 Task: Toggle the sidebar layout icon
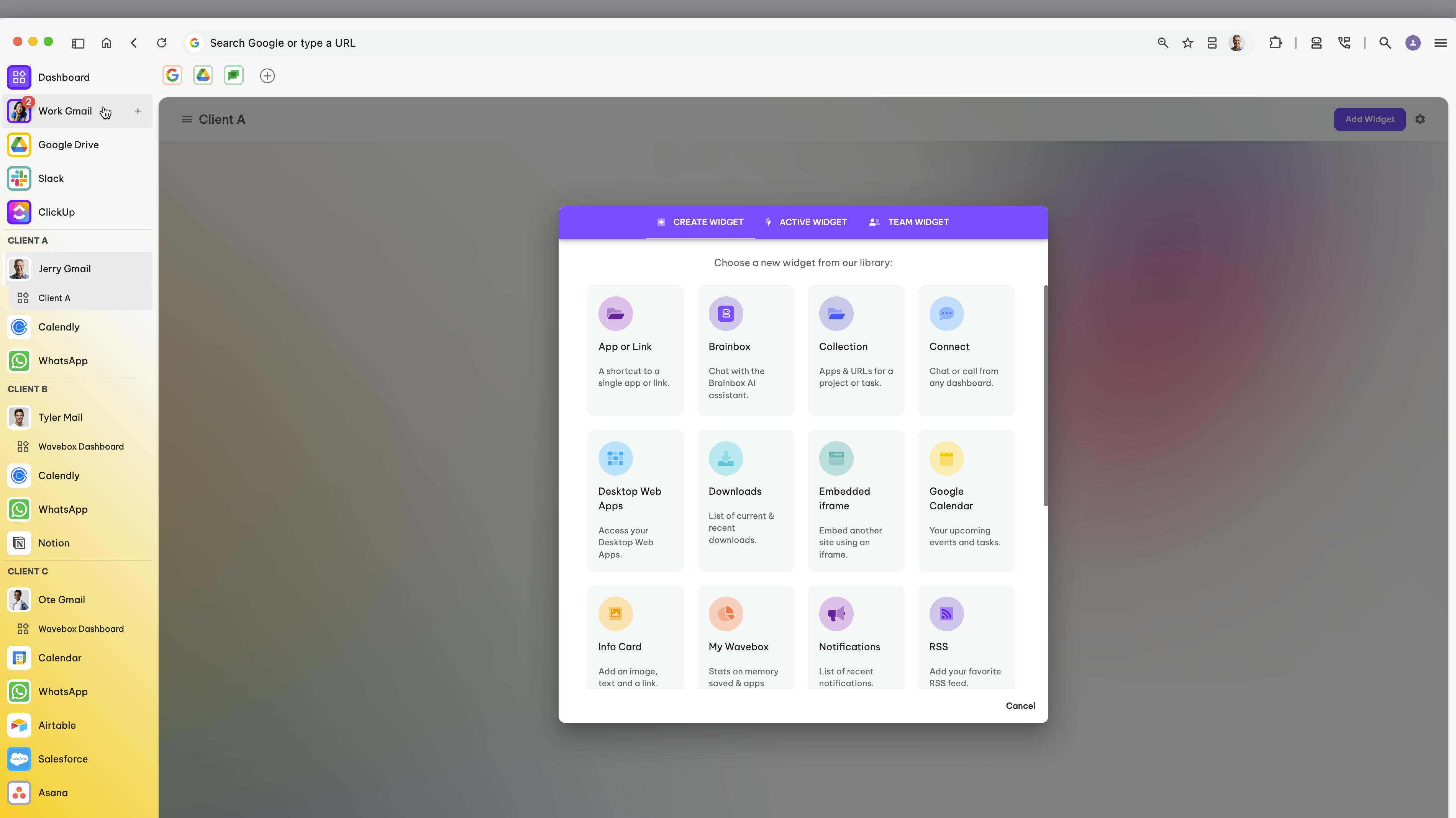tap(78, 43)
